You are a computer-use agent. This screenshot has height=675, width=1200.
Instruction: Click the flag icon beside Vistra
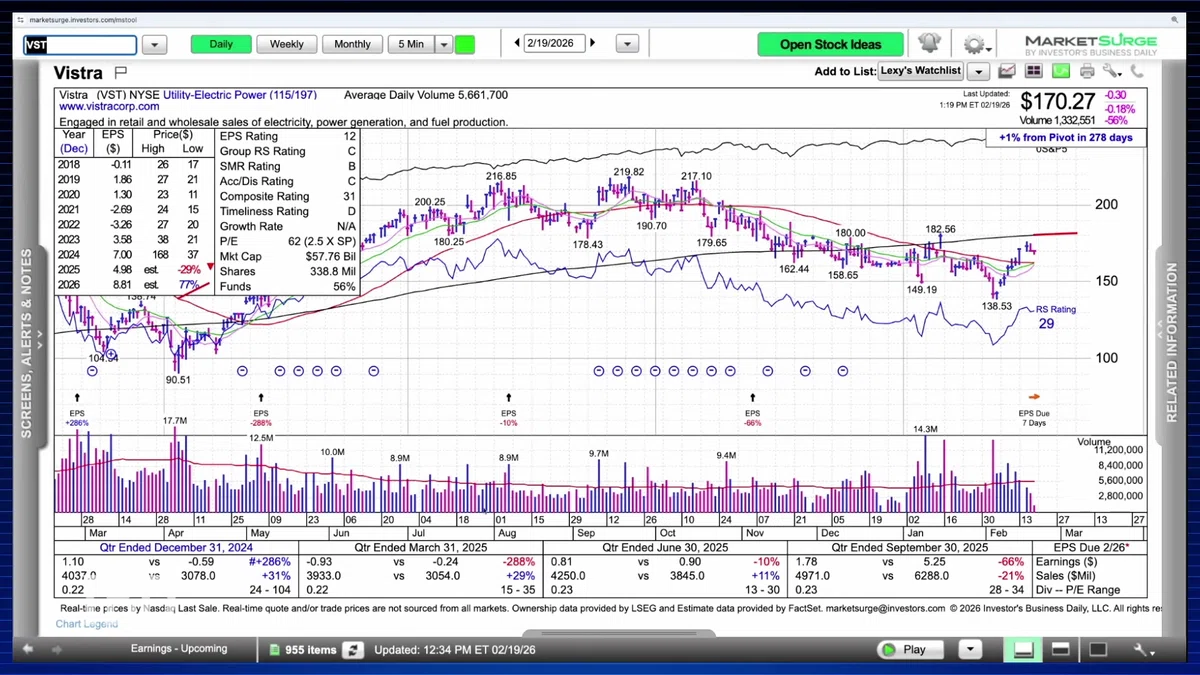121,72
